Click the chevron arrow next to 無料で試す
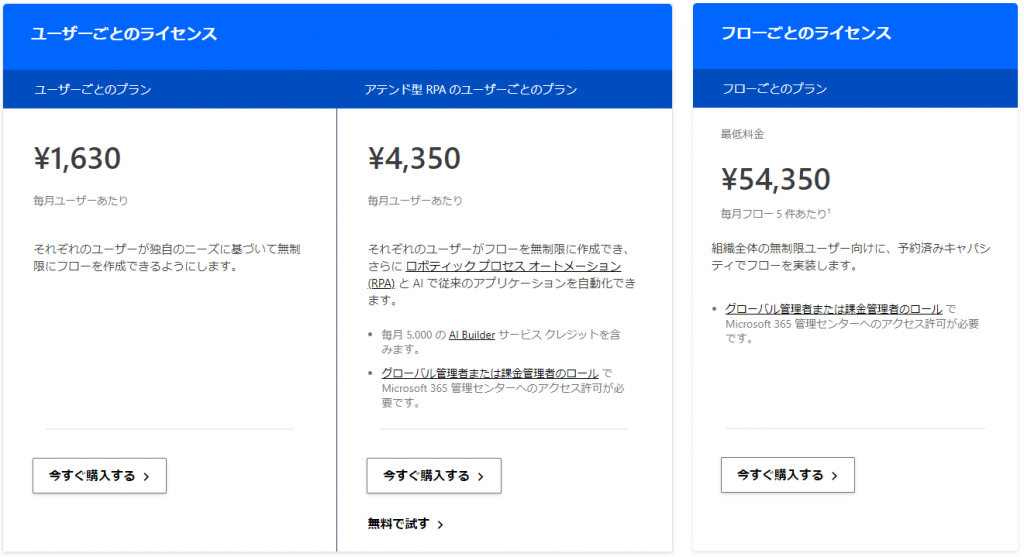 click(440, 524)
